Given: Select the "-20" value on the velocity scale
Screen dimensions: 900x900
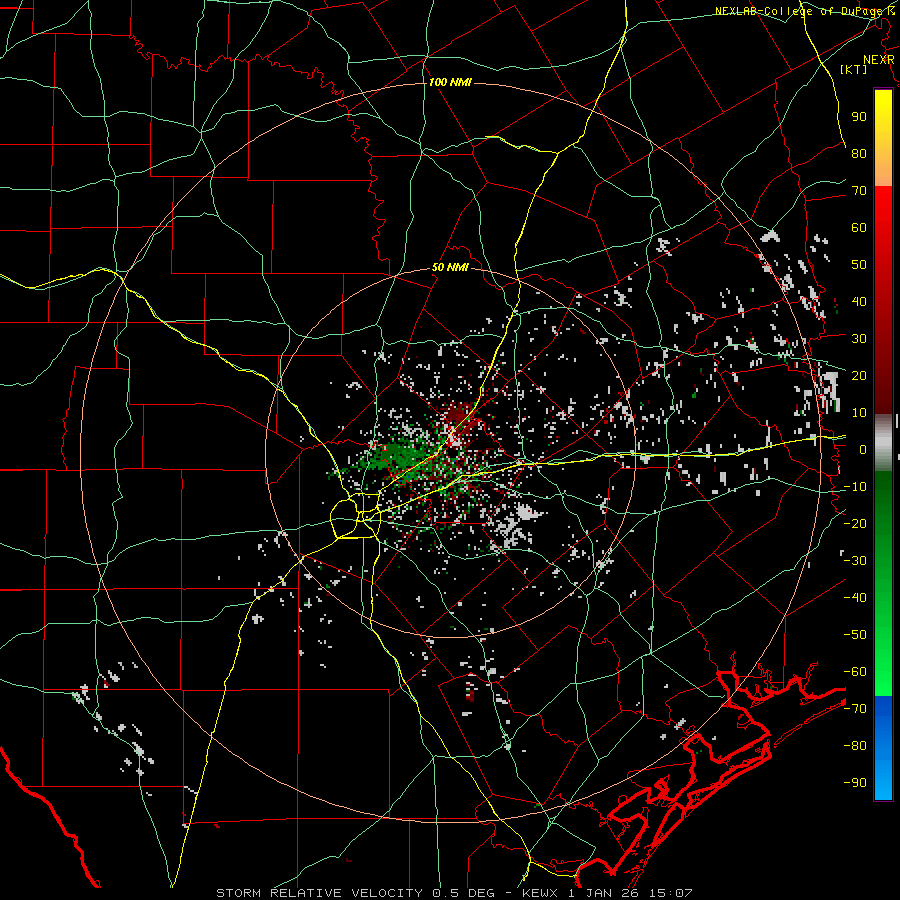Looking at the screenshot, I should point(855,523).
